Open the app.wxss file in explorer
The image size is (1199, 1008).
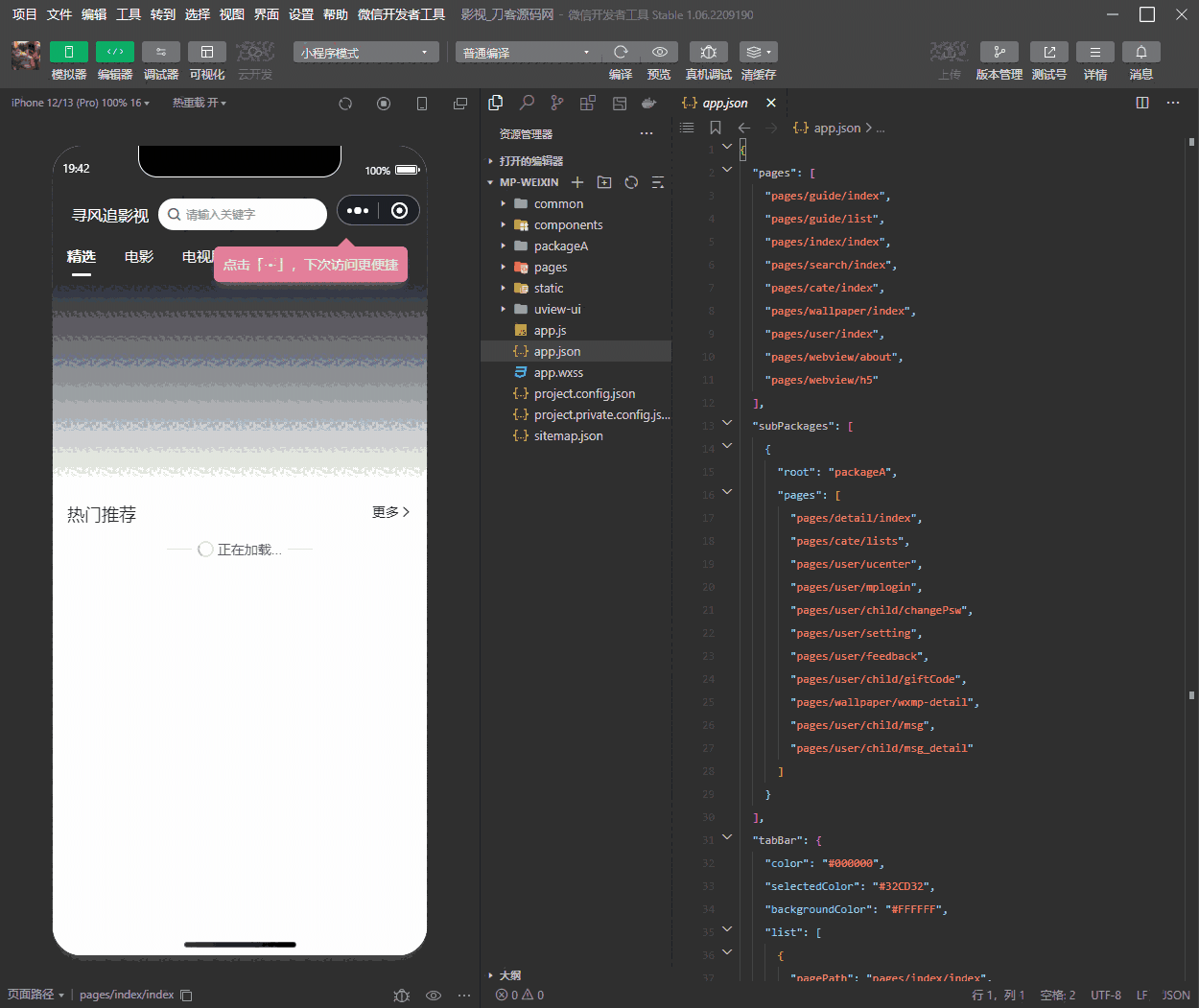(558, 372)
